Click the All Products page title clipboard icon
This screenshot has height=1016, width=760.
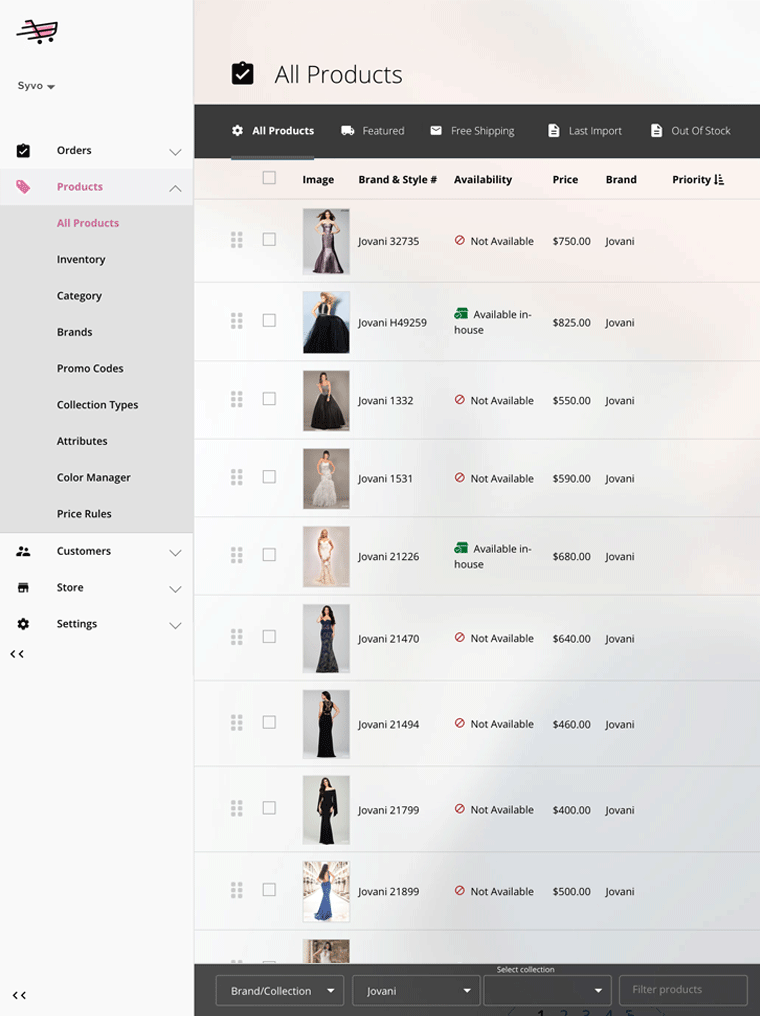(x=242, y=73)
